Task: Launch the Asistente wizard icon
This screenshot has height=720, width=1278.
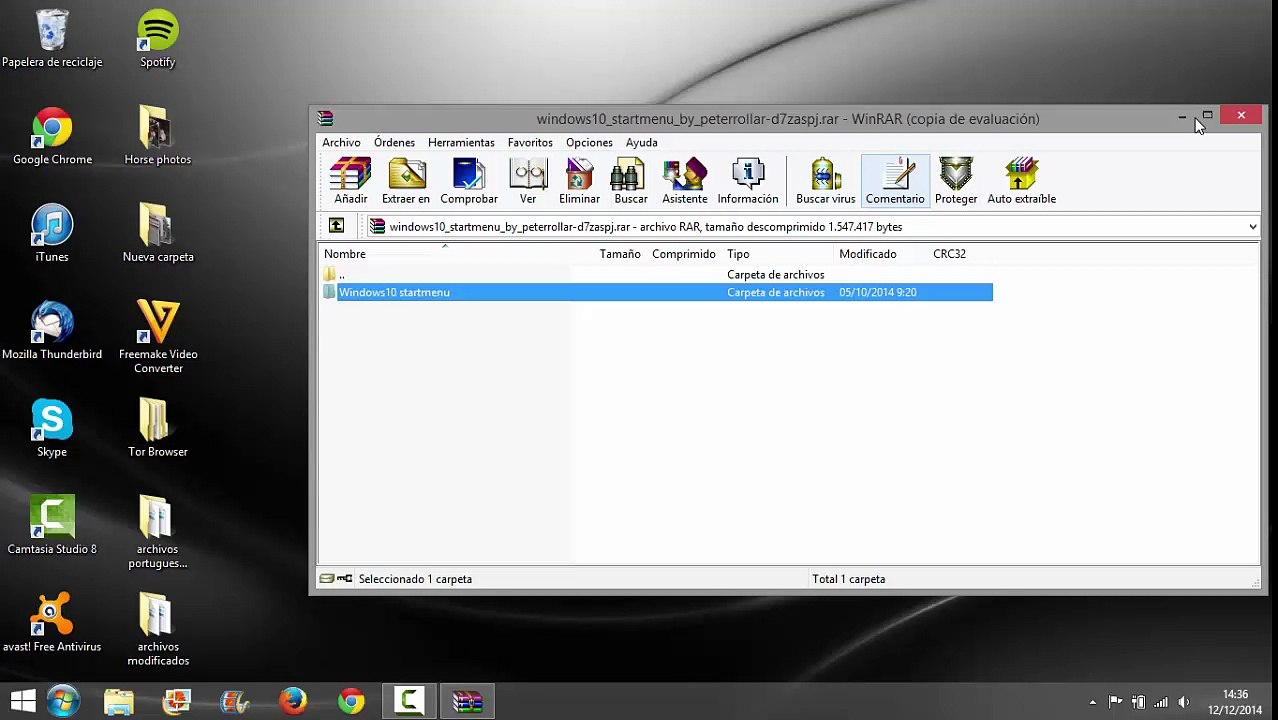Action: point(684,181)
